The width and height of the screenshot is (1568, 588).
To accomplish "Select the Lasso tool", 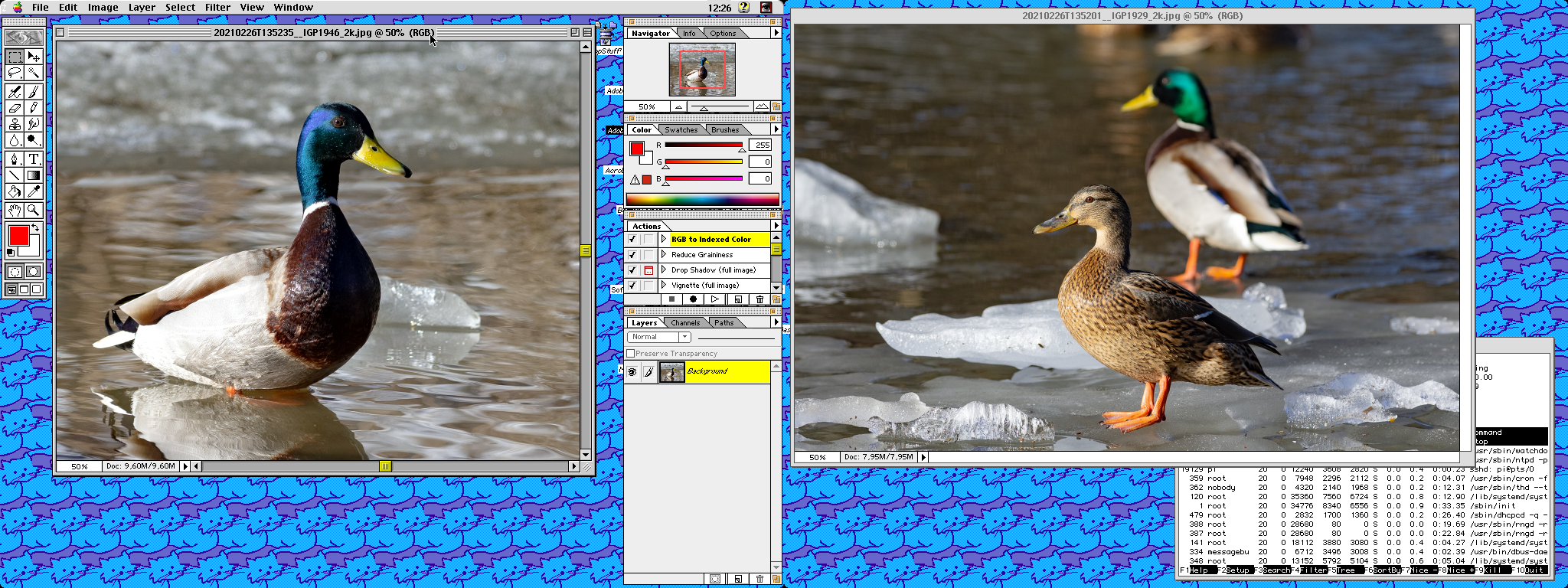I will tap(15, 73).
